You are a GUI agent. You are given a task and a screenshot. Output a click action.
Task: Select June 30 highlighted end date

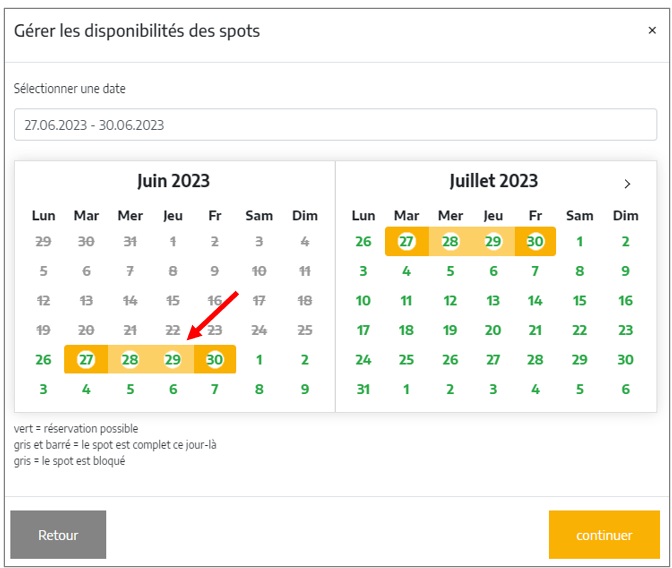(215, 359)
